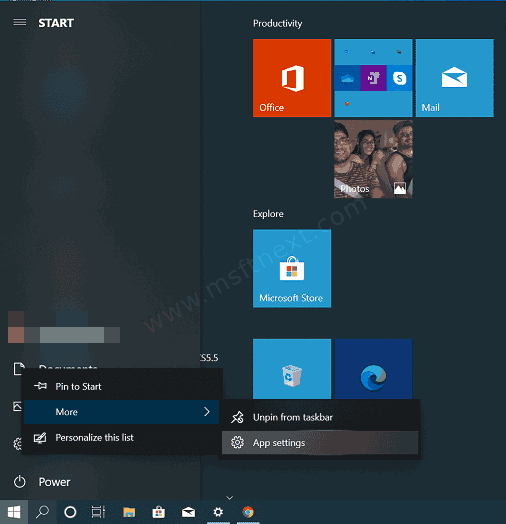The height and width of the screenshot is (524, 506).
Task: Open the Recycle Bin tile
Action: (292, 369)
